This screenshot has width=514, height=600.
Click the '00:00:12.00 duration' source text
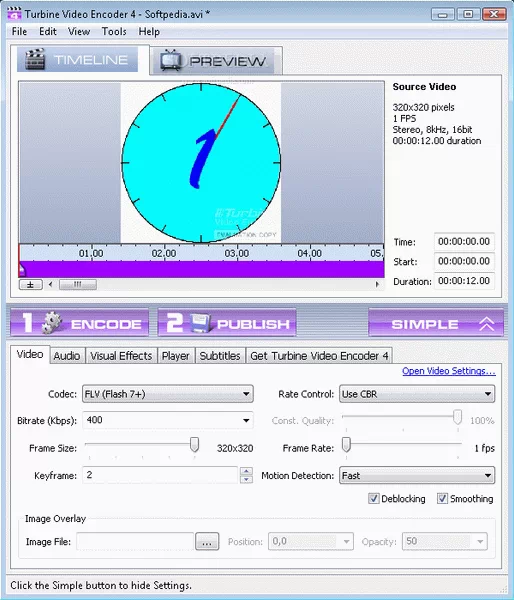click(x=437, y=141)
